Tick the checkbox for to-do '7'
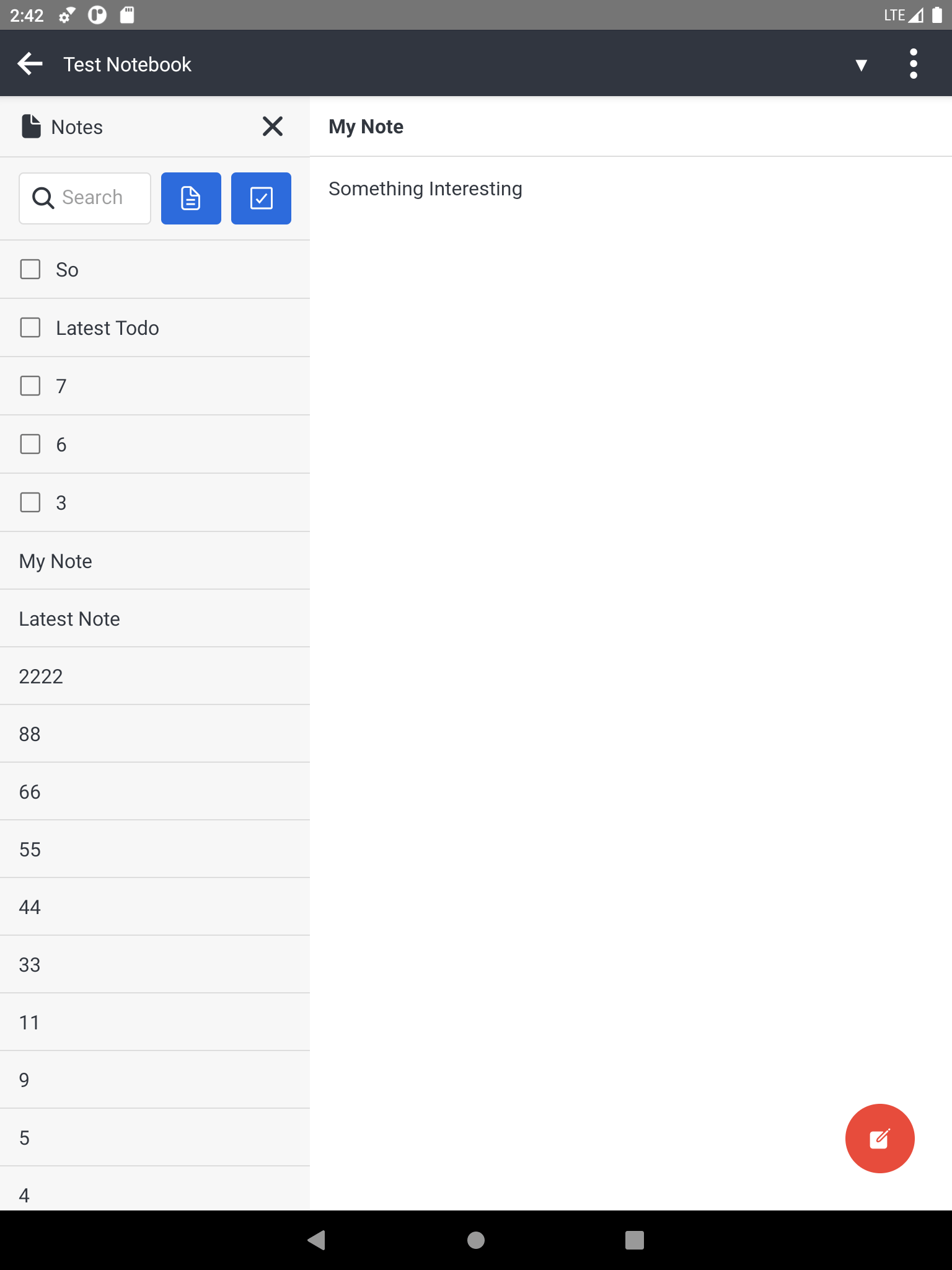 pos(30,386)
